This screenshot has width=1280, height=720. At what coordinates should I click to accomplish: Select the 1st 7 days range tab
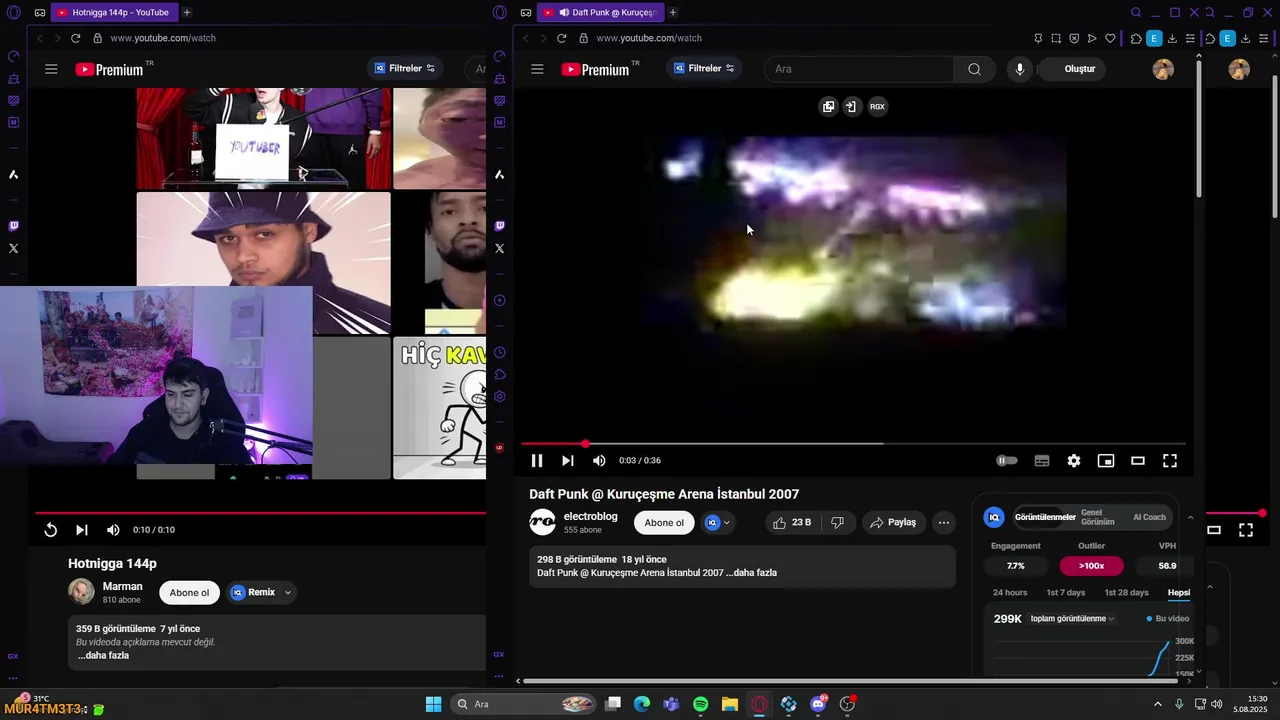click(1066, 593)
